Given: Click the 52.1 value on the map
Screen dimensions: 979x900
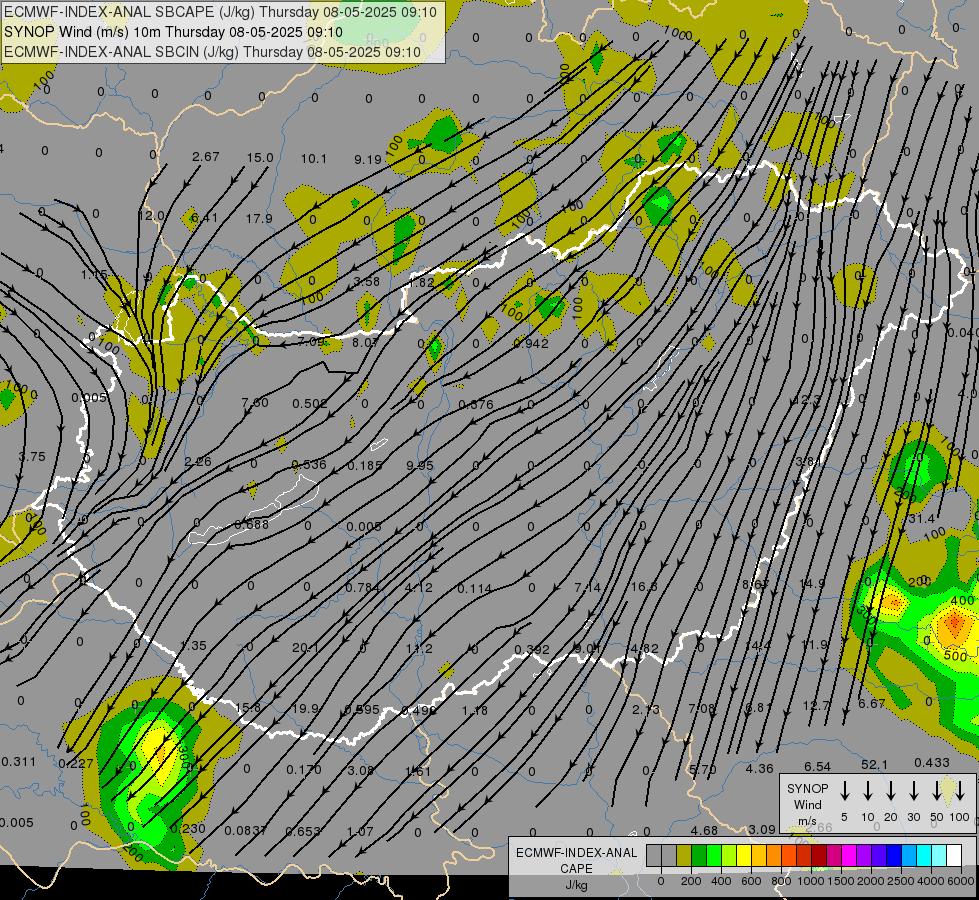Looking at the screenshot, I should coord(874,764).
